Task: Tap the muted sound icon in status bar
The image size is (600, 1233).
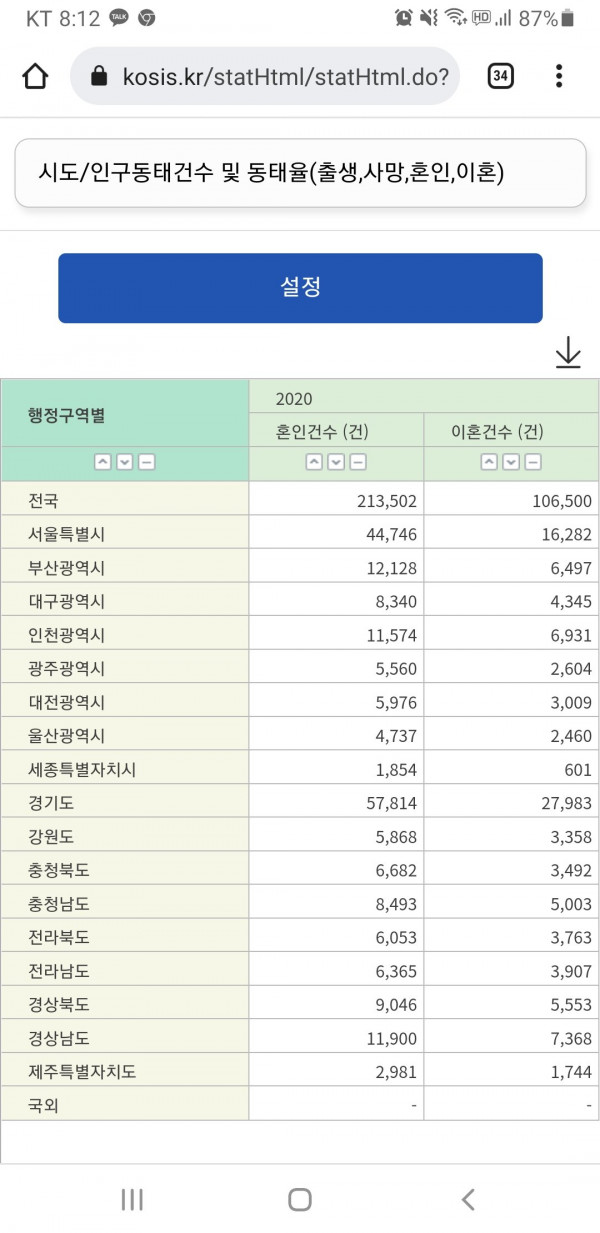Action: tap(429, 18)
